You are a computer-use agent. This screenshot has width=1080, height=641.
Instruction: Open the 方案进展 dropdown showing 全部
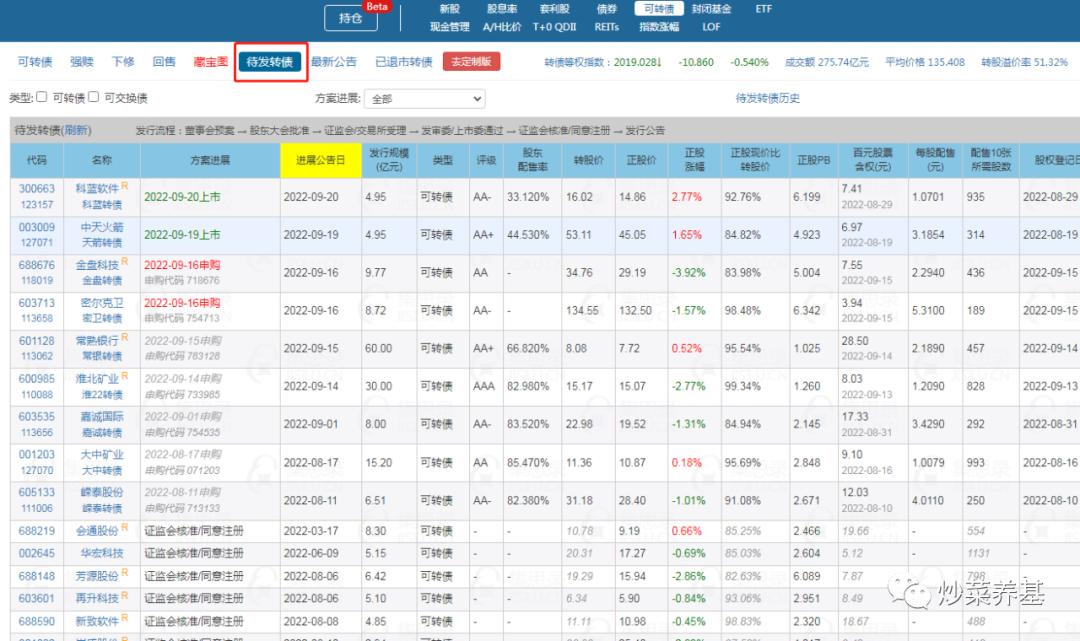pyautogui.click(x=424, y=99)
